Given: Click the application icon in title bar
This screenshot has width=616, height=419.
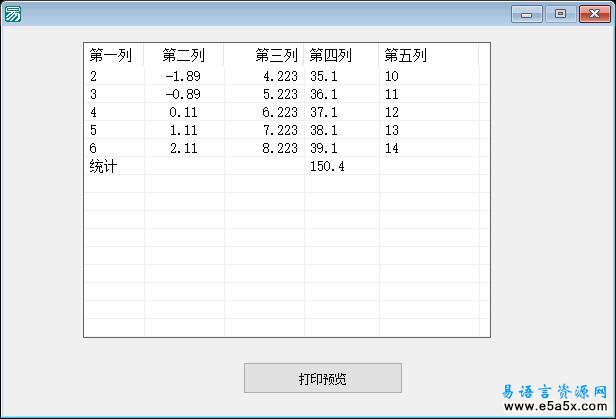Looking at the screenshot, I should click(13, 14).
